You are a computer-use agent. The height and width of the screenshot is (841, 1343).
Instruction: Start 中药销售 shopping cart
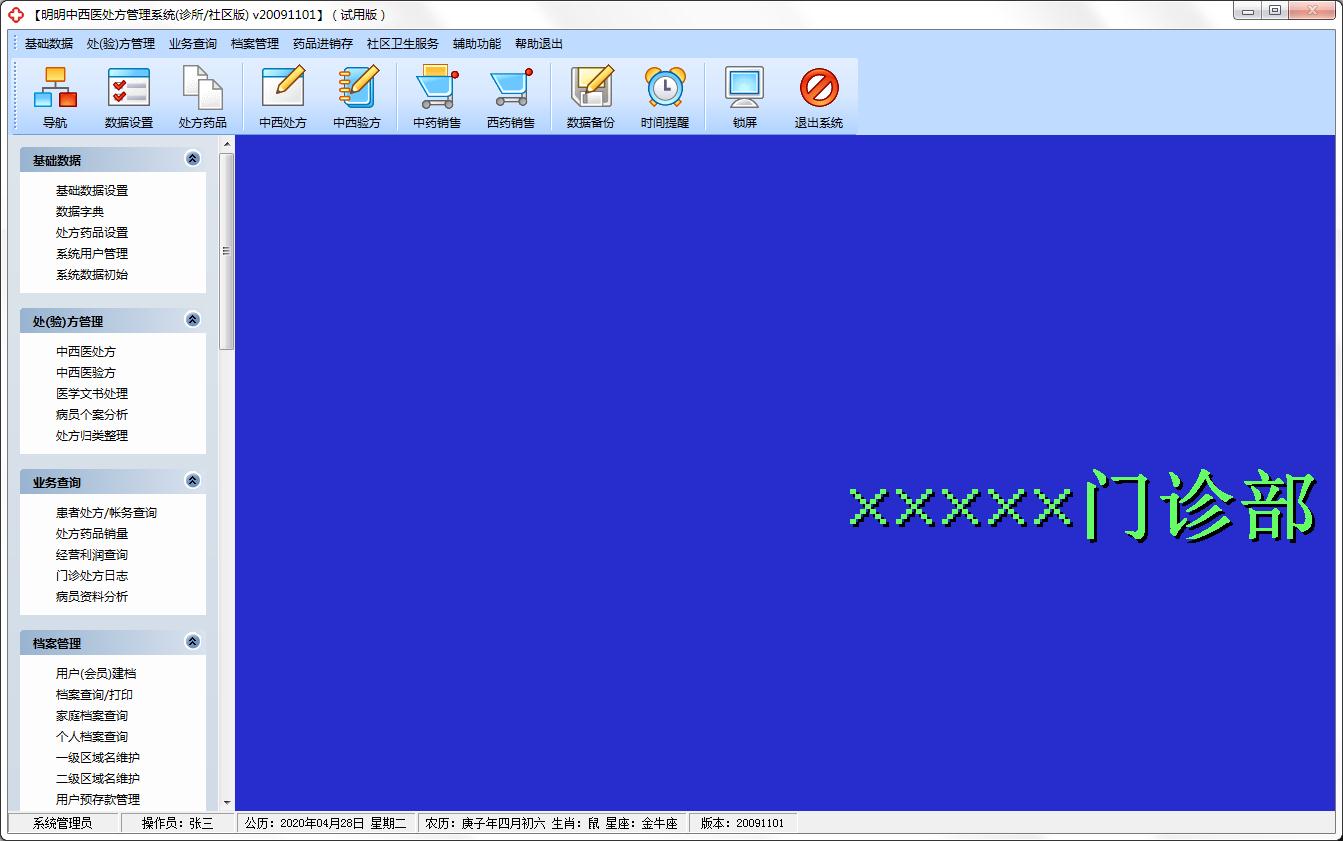(x=437, y=97)
